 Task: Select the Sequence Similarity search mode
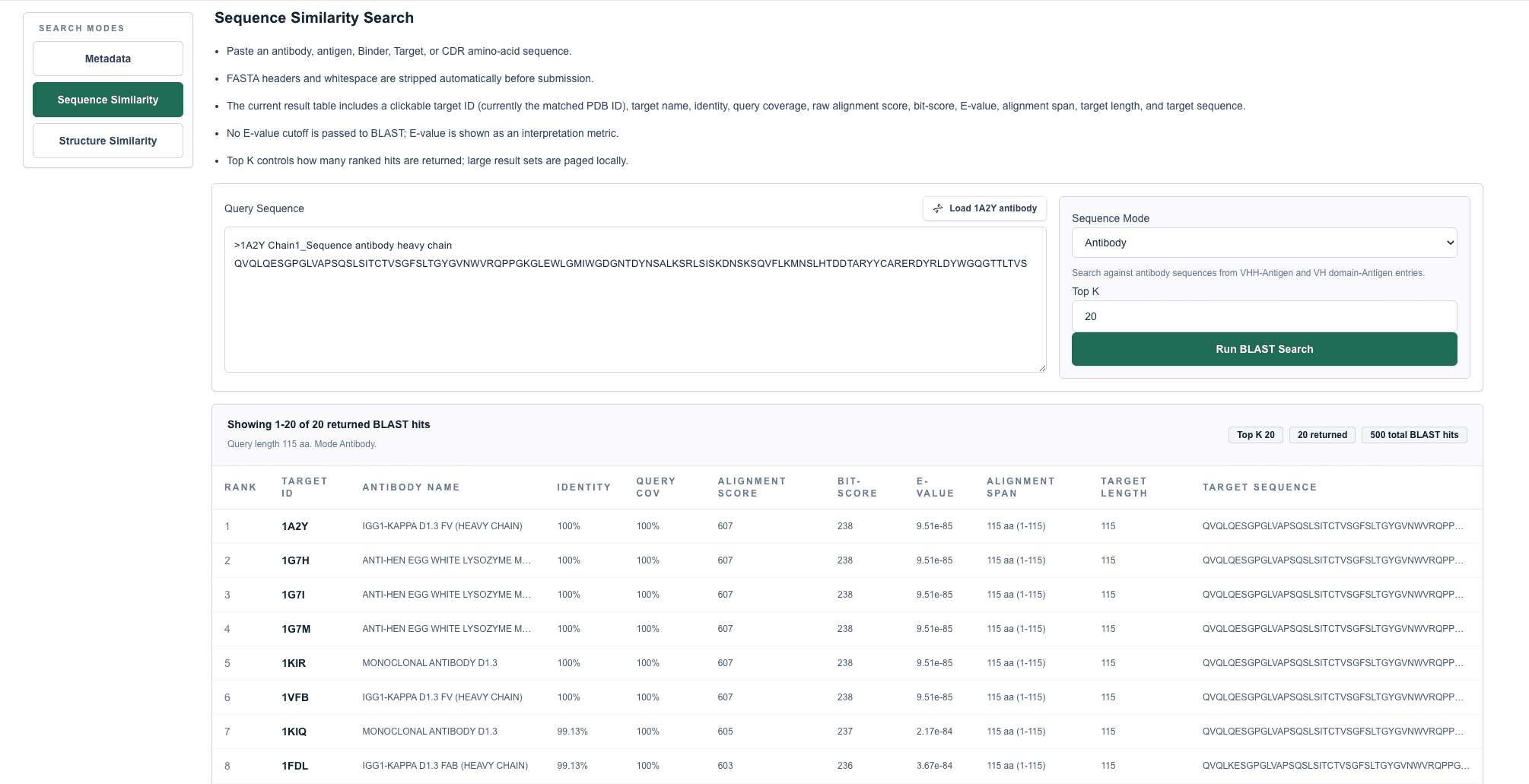[108, 100]
